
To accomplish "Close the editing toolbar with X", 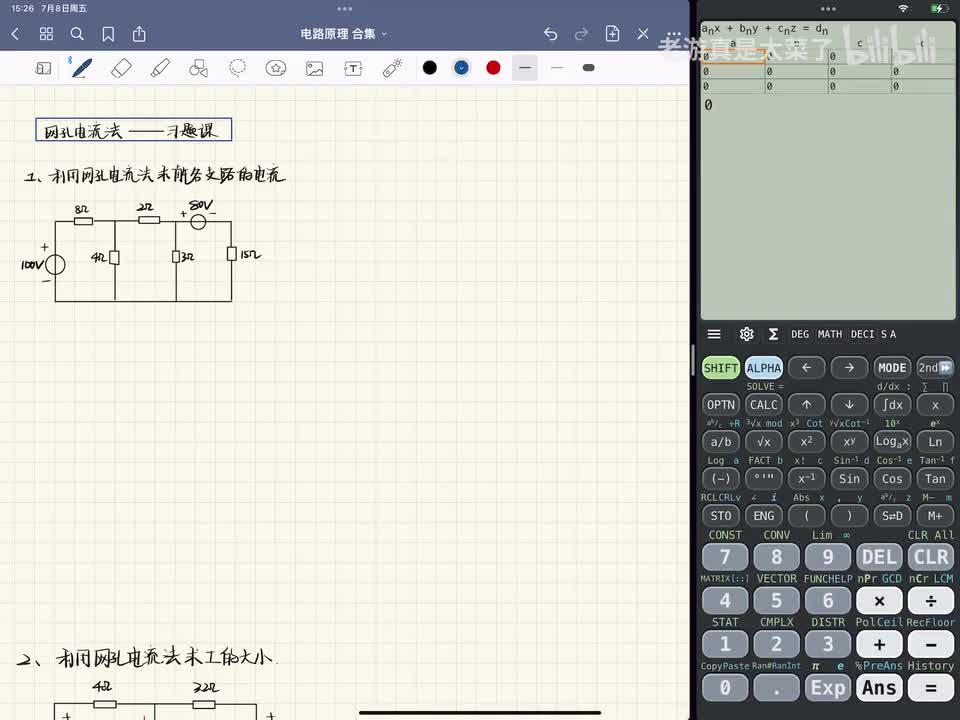I will [x=643, y=34].
